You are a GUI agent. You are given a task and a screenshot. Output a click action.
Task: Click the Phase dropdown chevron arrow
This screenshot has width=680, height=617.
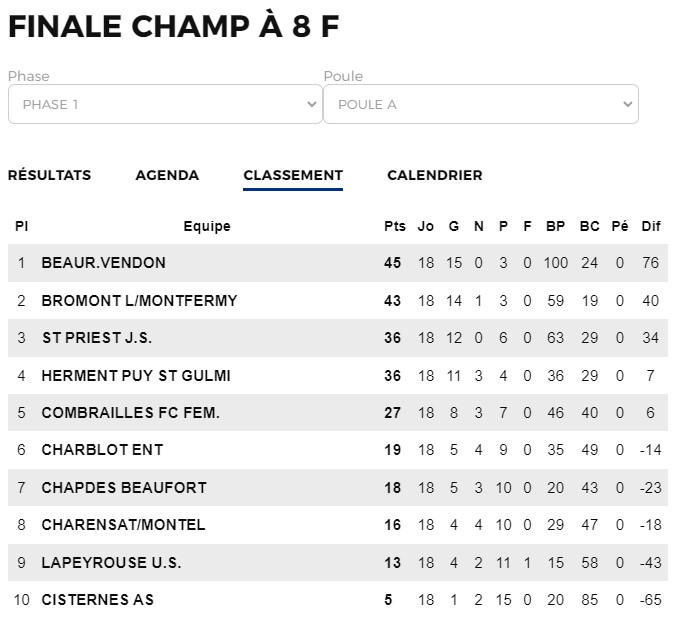311,104
